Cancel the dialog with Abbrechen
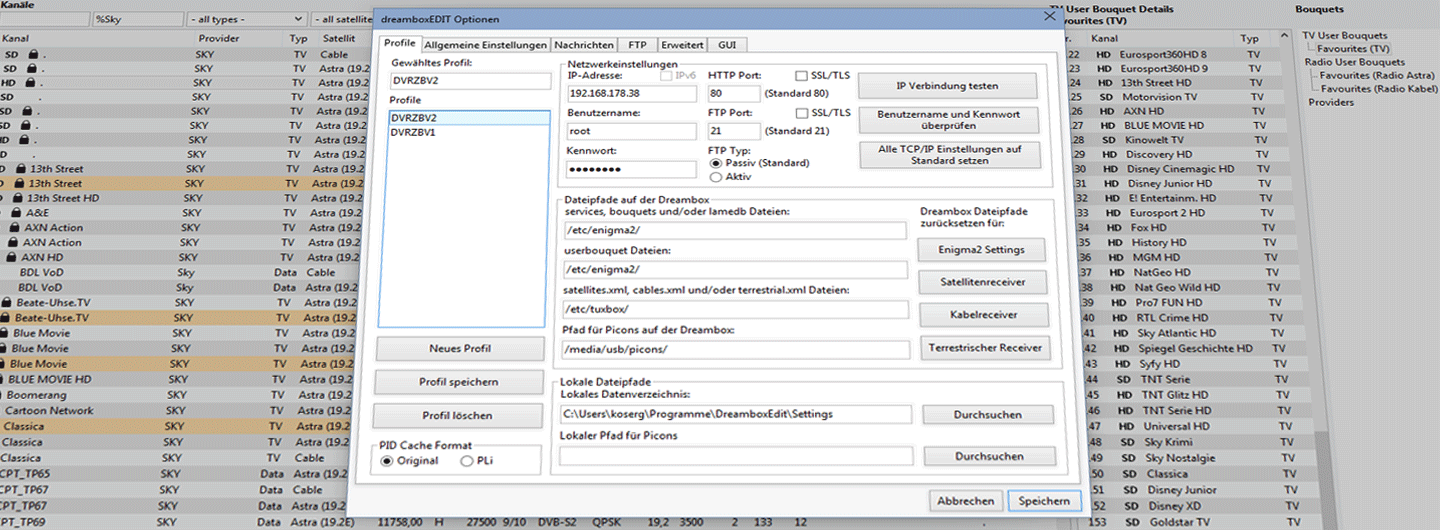The image size is (1440, 530). [966, 501]
